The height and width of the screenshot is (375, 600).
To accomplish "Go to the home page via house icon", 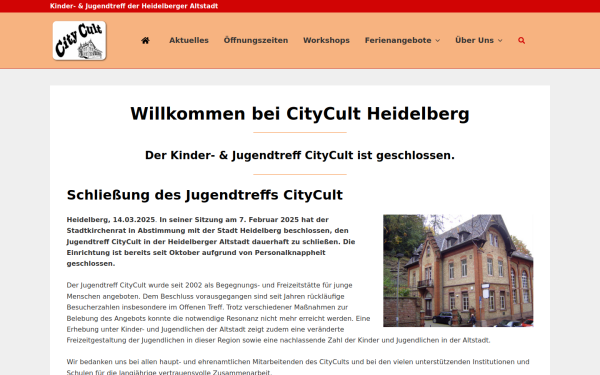I will click(145, 41).
